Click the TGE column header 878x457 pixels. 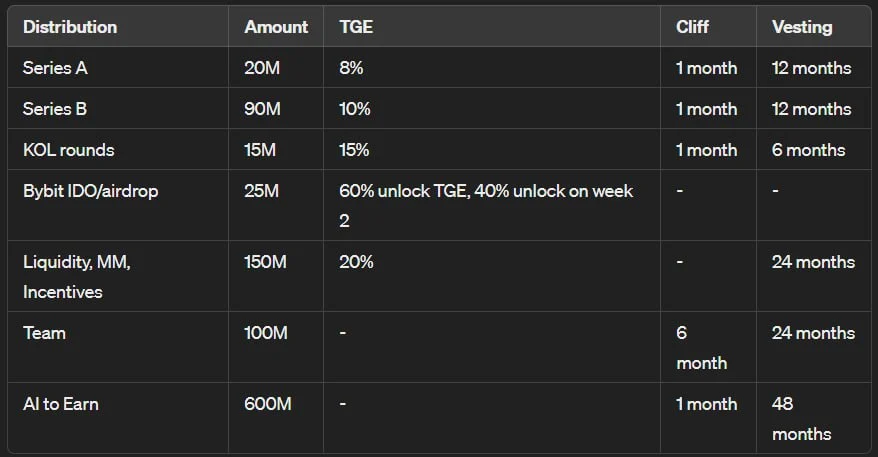tap(356, 27)
